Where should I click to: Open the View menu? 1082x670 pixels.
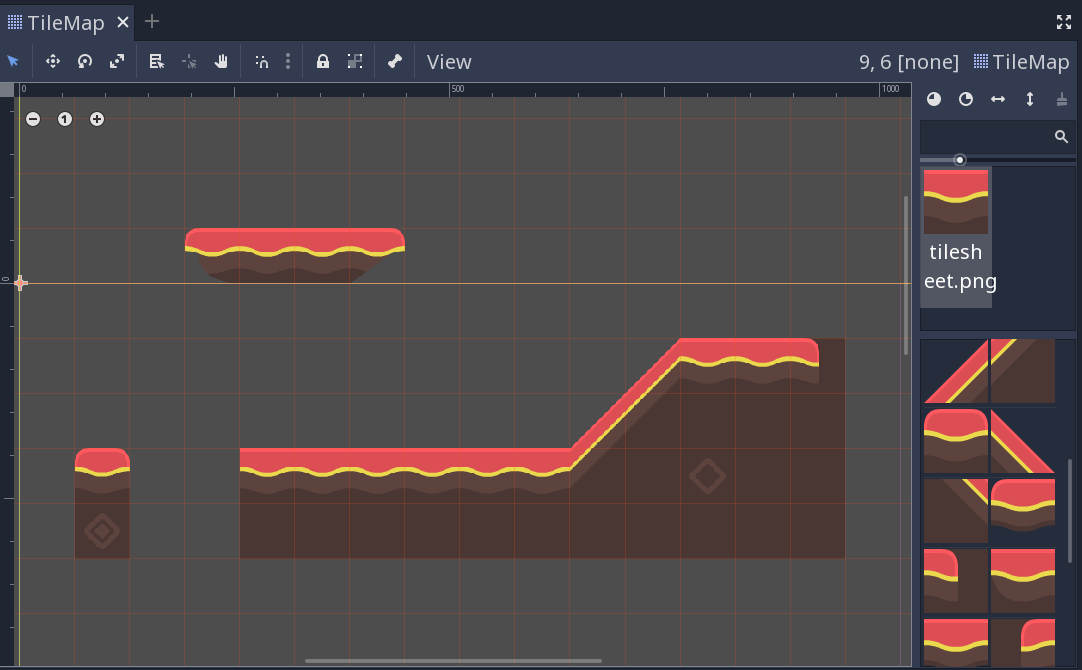[x=449, y=62]
